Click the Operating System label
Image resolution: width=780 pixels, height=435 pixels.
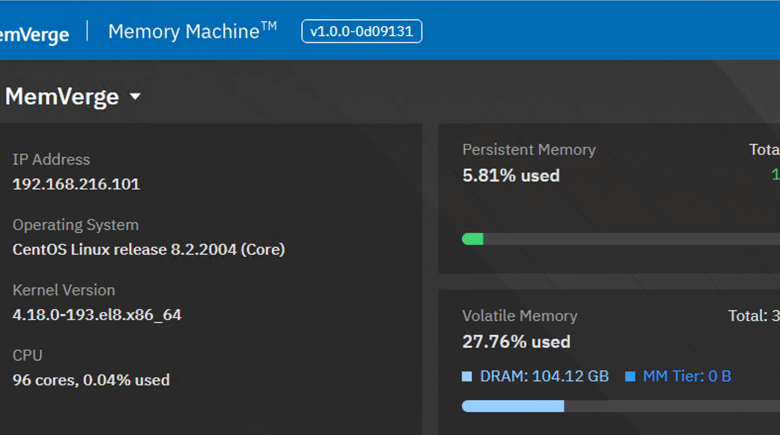click(76, 225)
